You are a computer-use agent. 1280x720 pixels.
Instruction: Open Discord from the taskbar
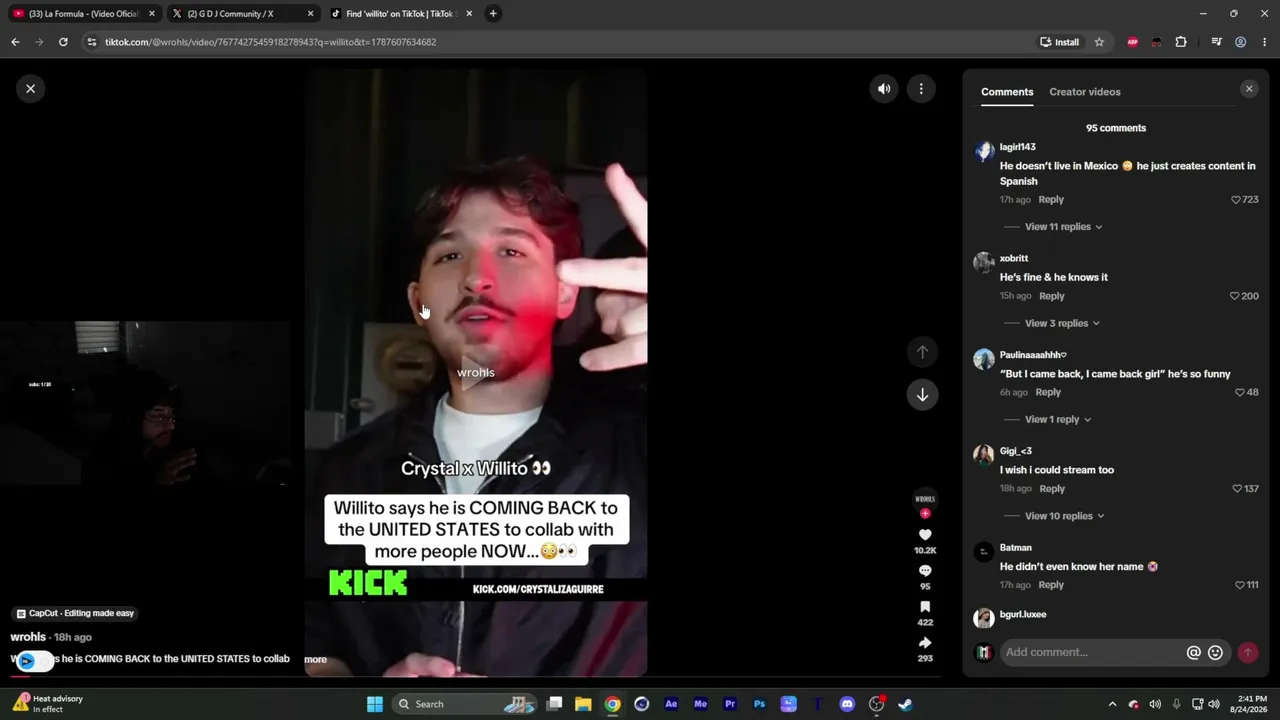tap(847, 704)
